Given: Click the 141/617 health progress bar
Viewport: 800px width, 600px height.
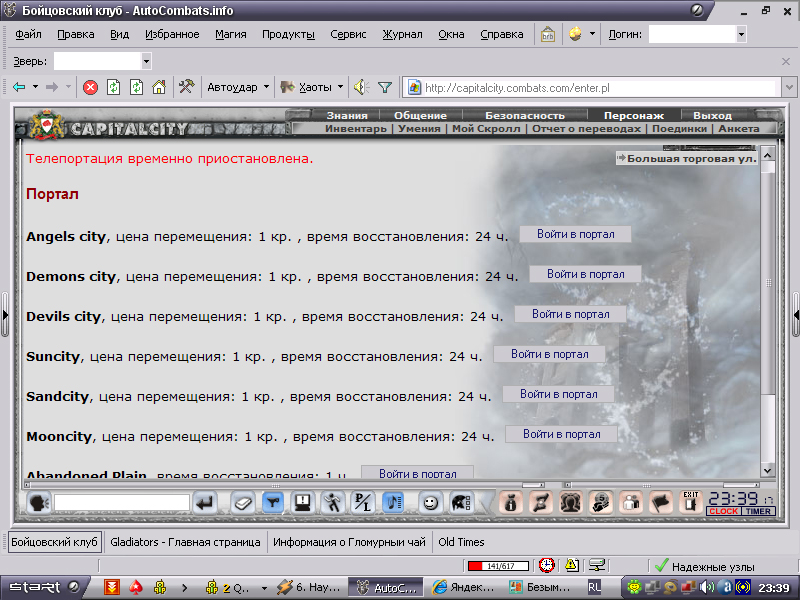Looking at the screenshot, I should point(498,566).
